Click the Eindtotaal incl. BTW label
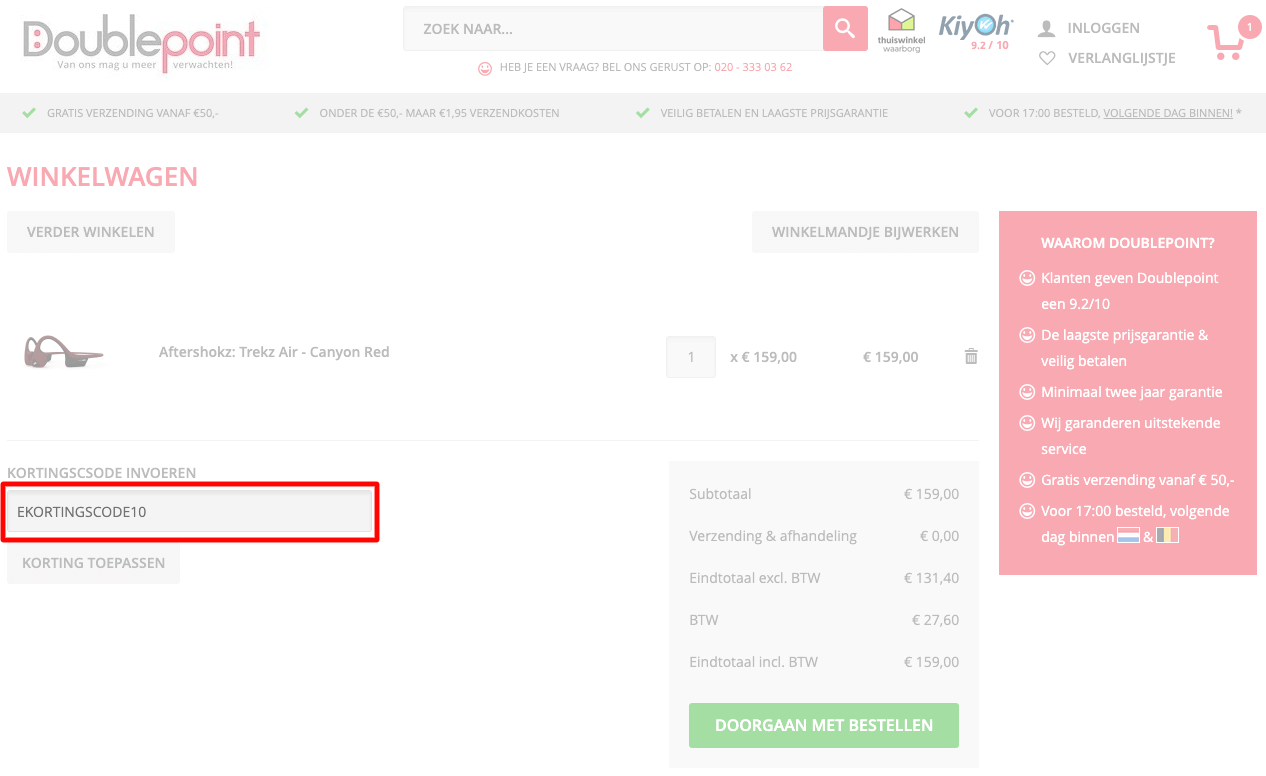This screenshot has width=1266, height=776. [753, 662]
